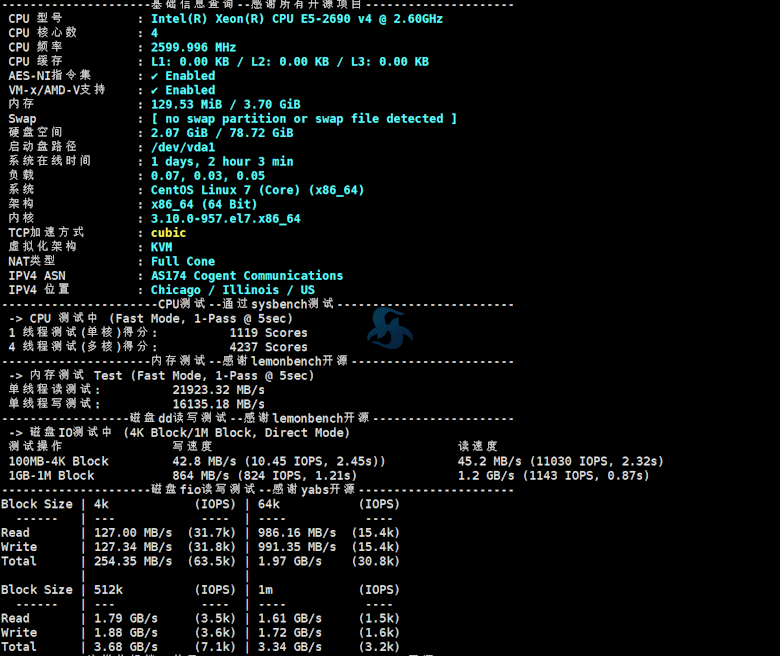Click the 100MB-4K Block row label
Screen dimensions: 780x656
coord(58,461)
